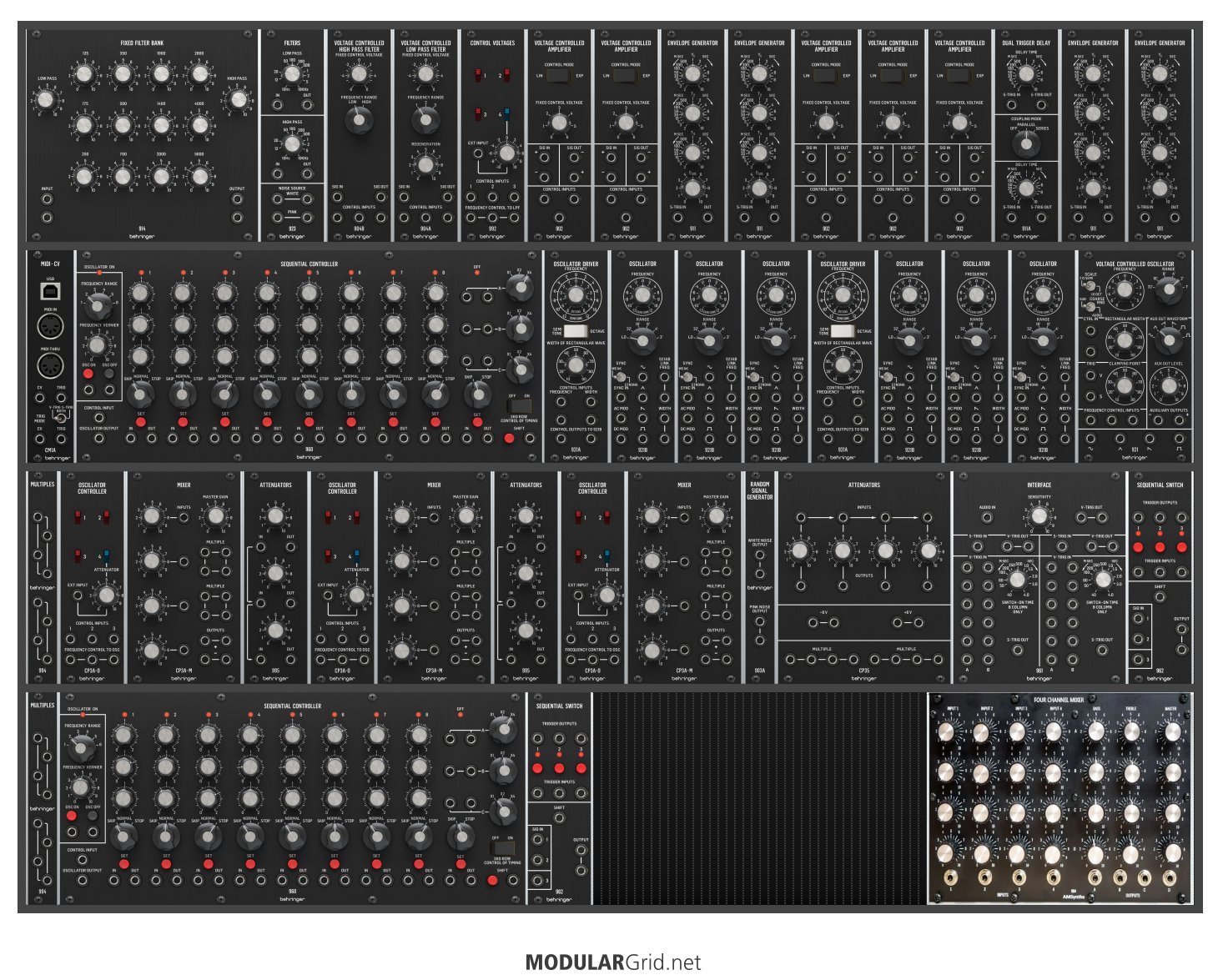Adjust Sensitivity knob on 961 Interface module
1228x980 pixels.
(x=1039, y=516)
